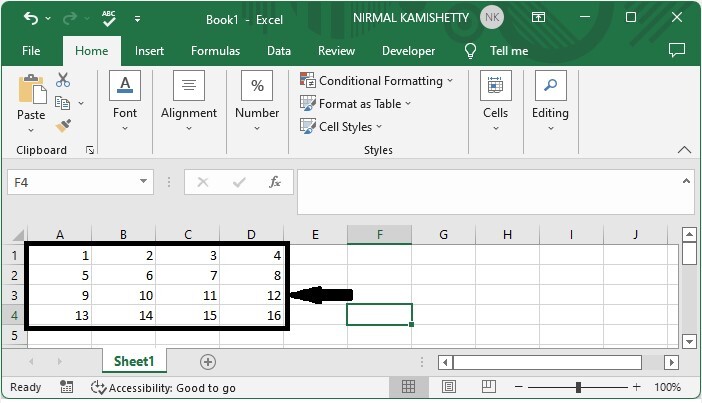
Task: Open the Name Box dropdown arrow
Action: click(144, 182)
